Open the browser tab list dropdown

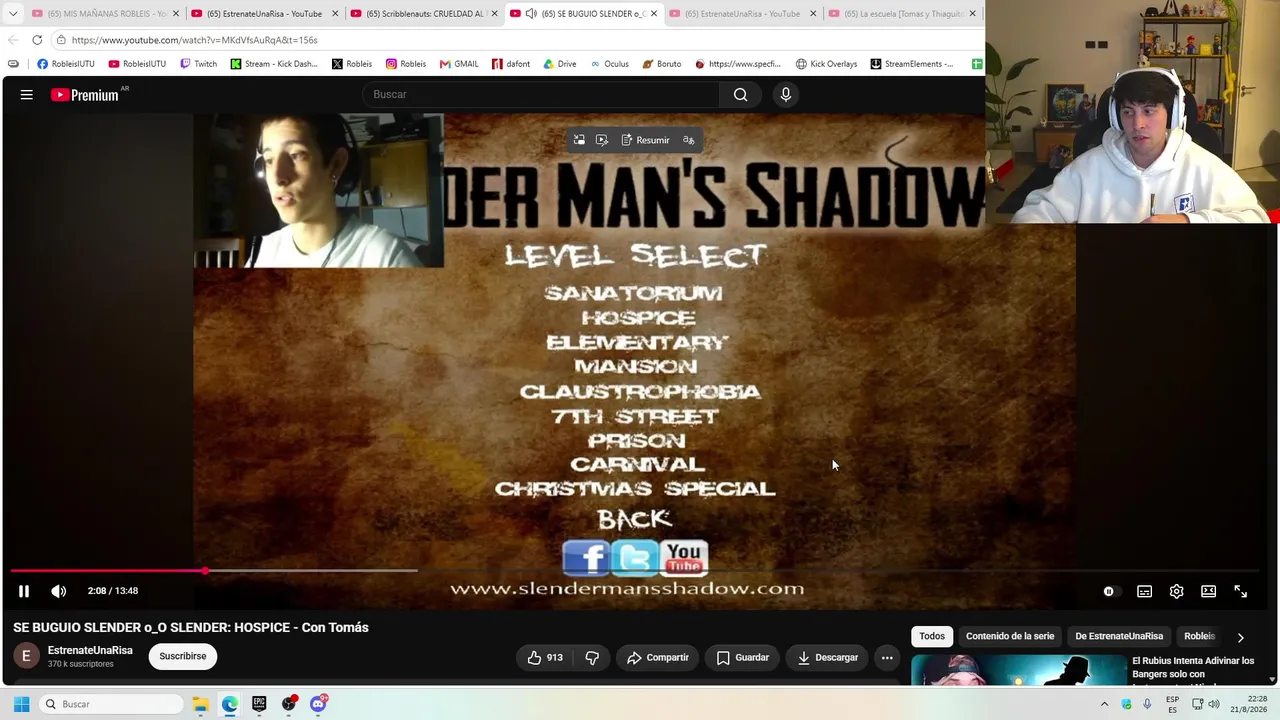[13, 14]
